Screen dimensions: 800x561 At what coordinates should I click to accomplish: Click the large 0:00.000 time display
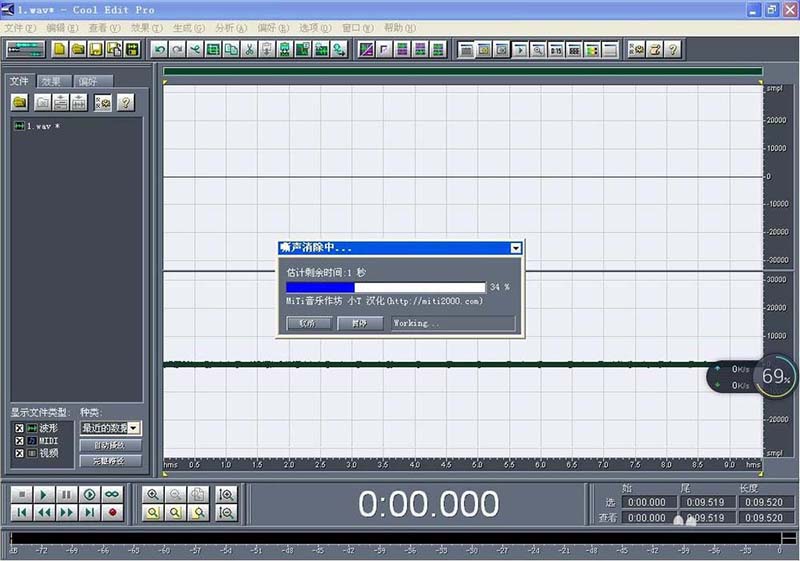click(x=429, y=504)
